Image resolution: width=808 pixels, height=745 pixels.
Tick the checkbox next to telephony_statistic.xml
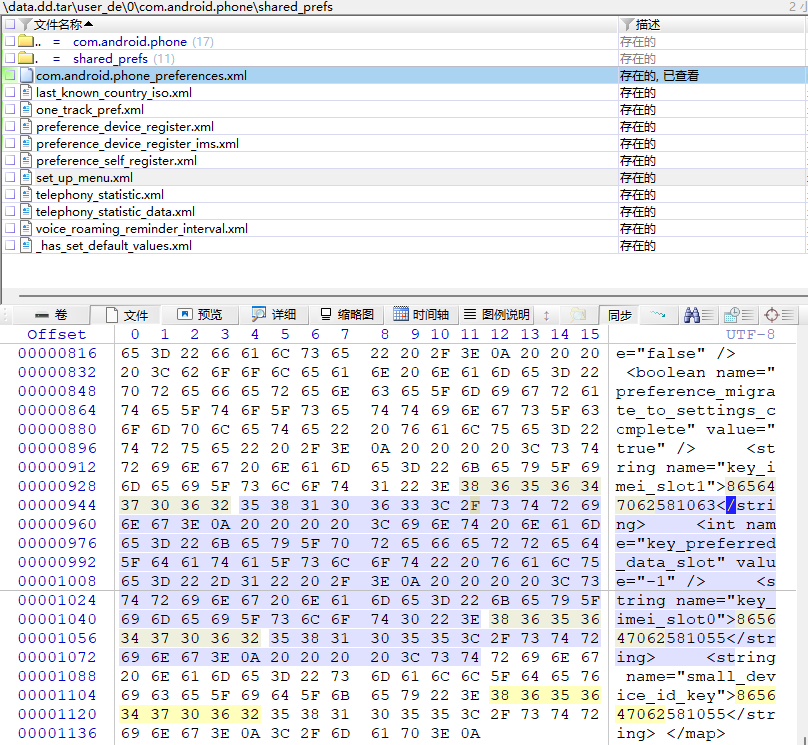[9, 195]
